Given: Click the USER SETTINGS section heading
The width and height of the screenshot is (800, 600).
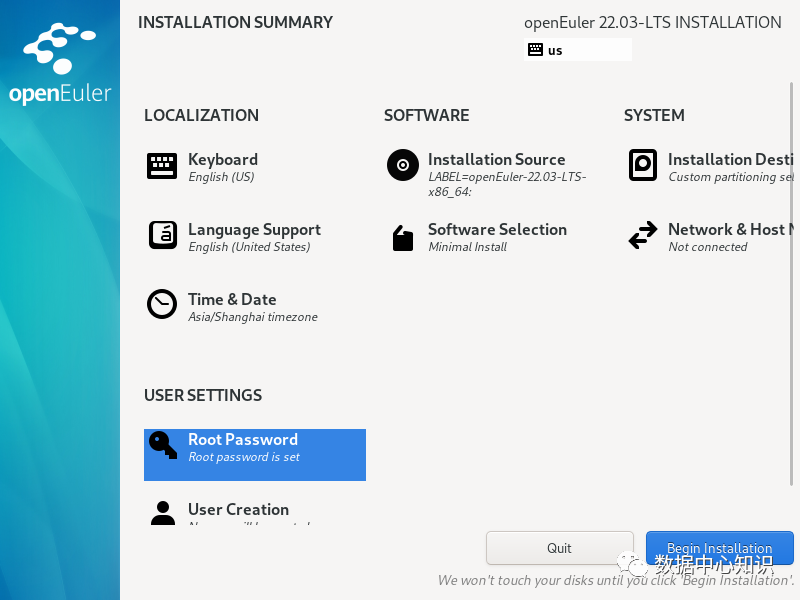Looking at the screenshot, I should (203, 395).
